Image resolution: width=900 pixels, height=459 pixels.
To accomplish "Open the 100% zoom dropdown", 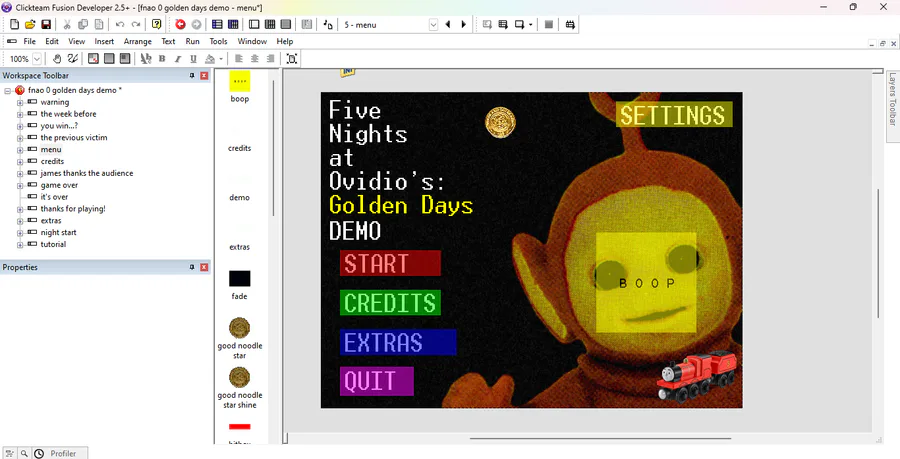I will pyautogui.click(x=37, y=59).
